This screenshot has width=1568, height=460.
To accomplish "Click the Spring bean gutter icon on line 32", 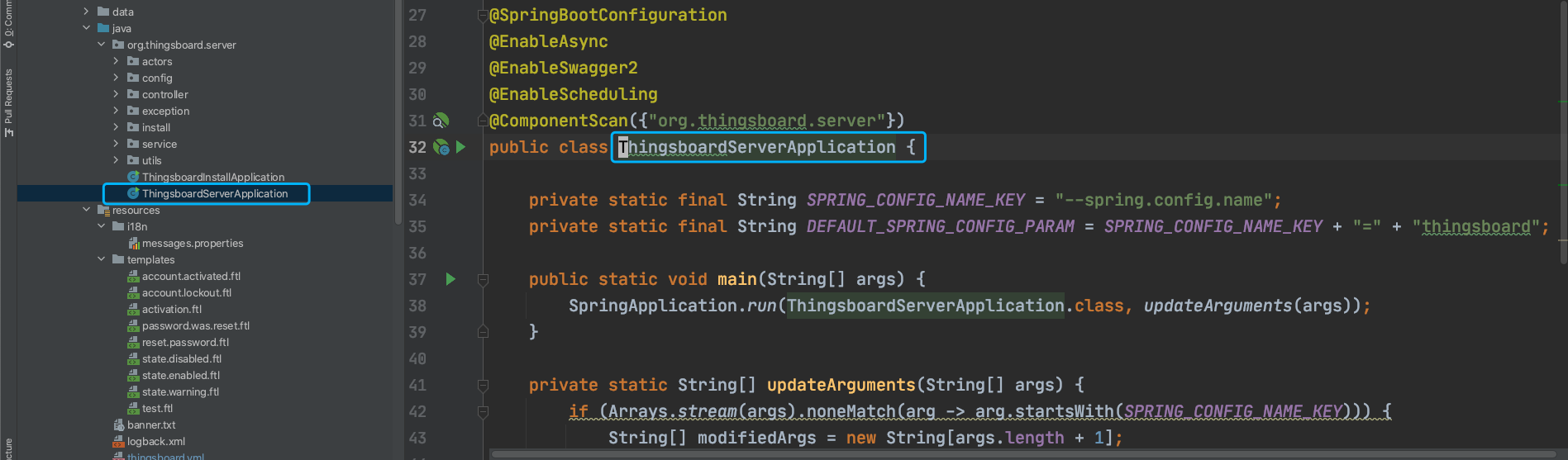I will point(441,147).
